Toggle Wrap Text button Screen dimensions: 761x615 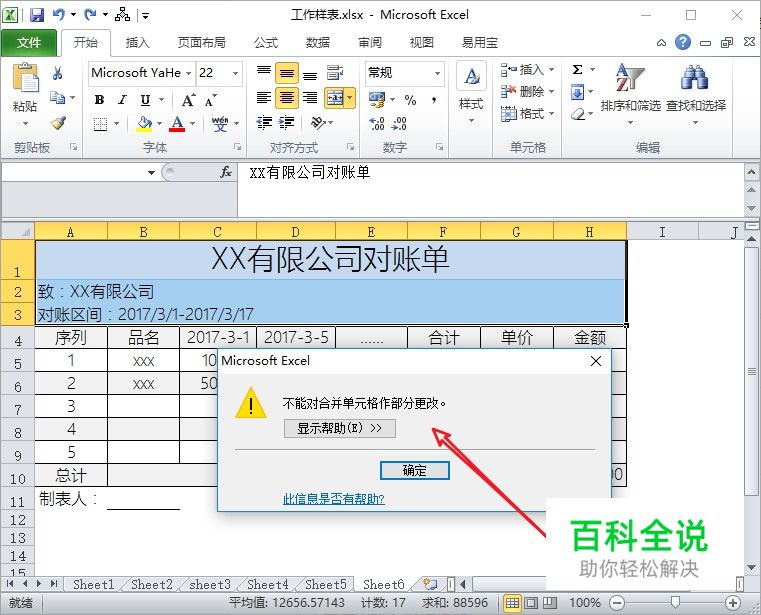(x=334, y=73)
